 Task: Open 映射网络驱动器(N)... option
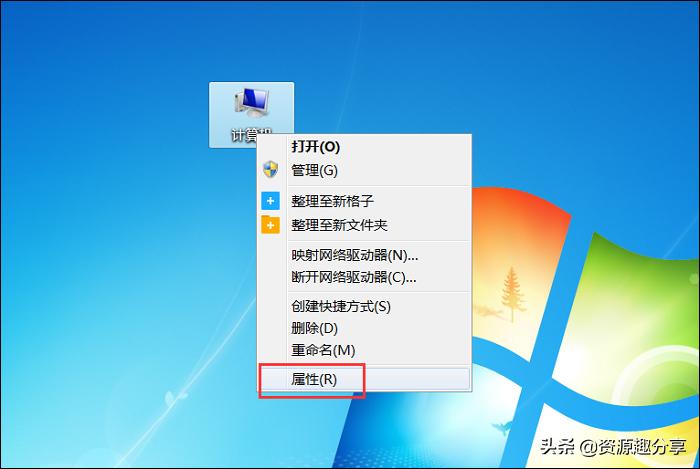click(364, 255)
